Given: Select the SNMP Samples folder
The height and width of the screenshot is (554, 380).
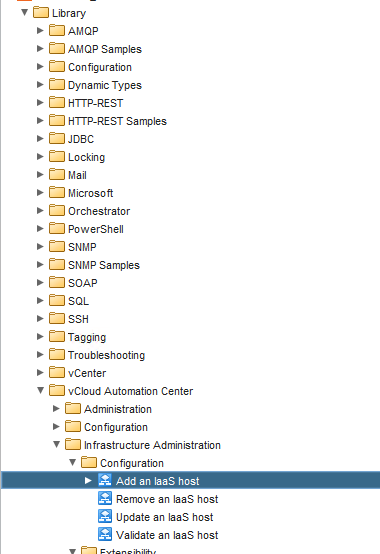Looking at the screenshot, I should pyautogui.click(x=104, y=265).
